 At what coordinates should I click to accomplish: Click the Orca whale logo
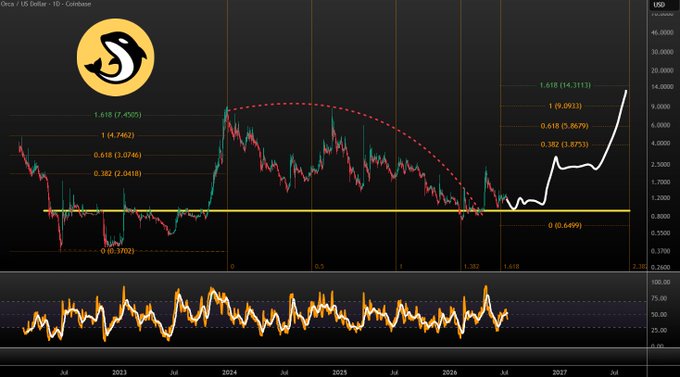pos(115,57)
